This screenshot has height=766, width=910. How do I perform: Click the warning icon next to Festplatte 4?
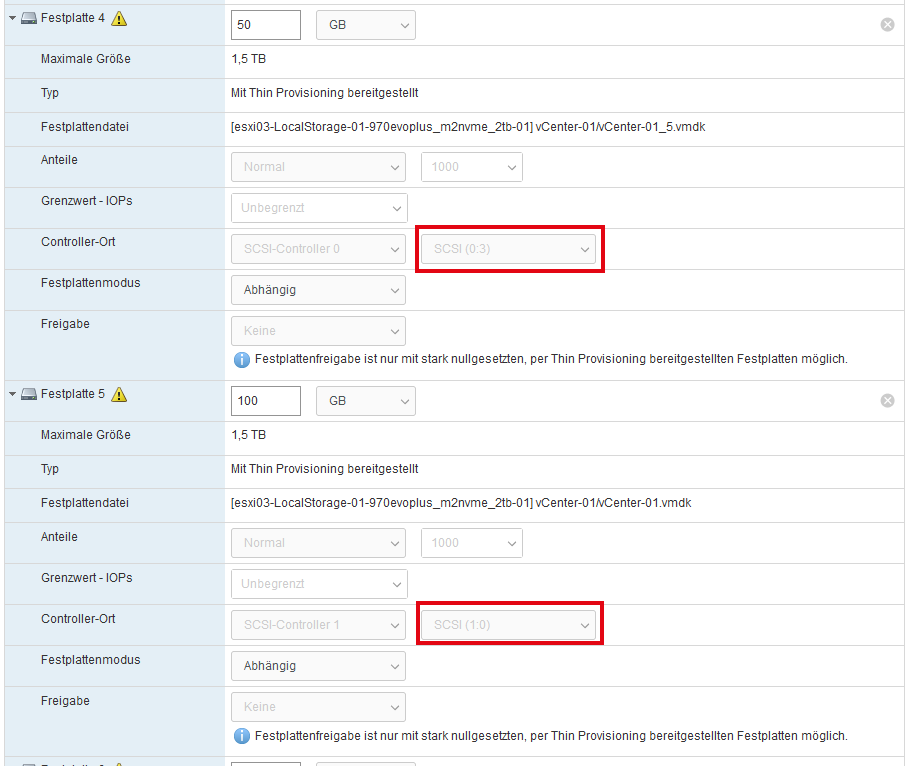coord(120,18)
